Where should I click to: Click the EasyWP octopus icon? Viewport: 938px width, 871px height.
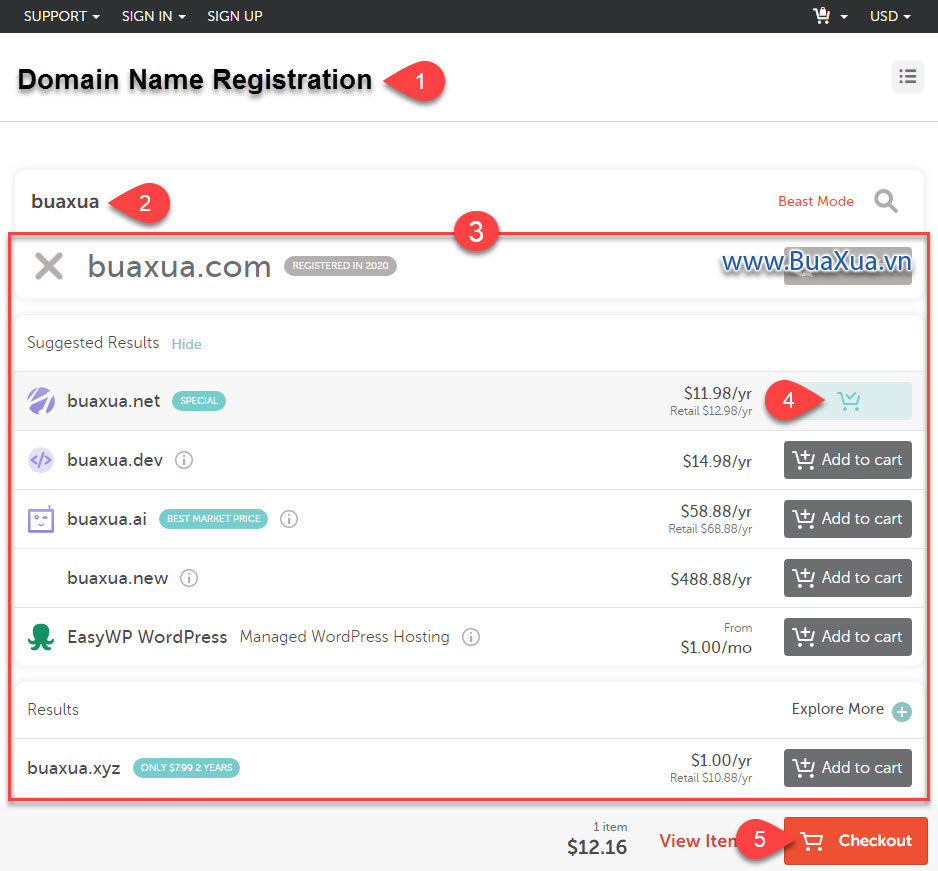pos(41,637)
